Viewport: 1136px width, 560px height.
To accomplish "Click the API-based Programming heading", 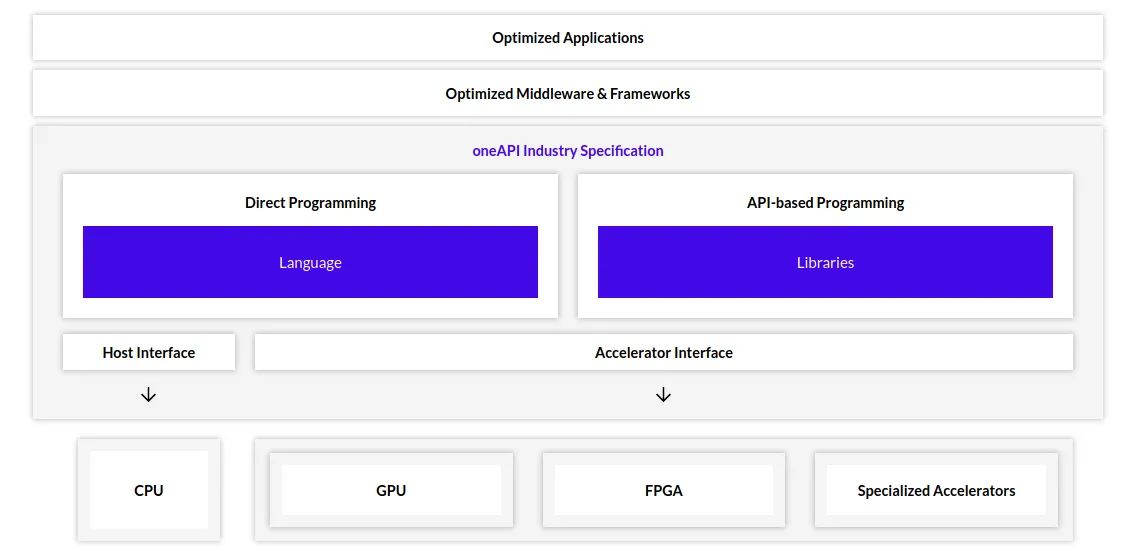I will (825, 203).
